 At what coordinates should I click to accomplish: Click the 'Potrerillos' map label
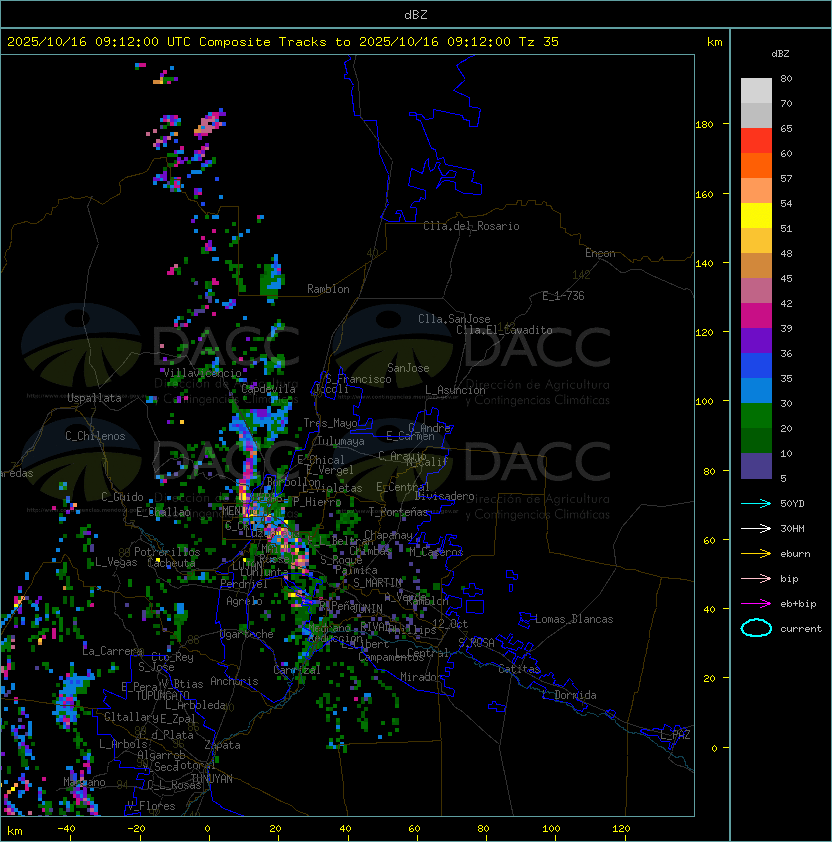[167, 552]
